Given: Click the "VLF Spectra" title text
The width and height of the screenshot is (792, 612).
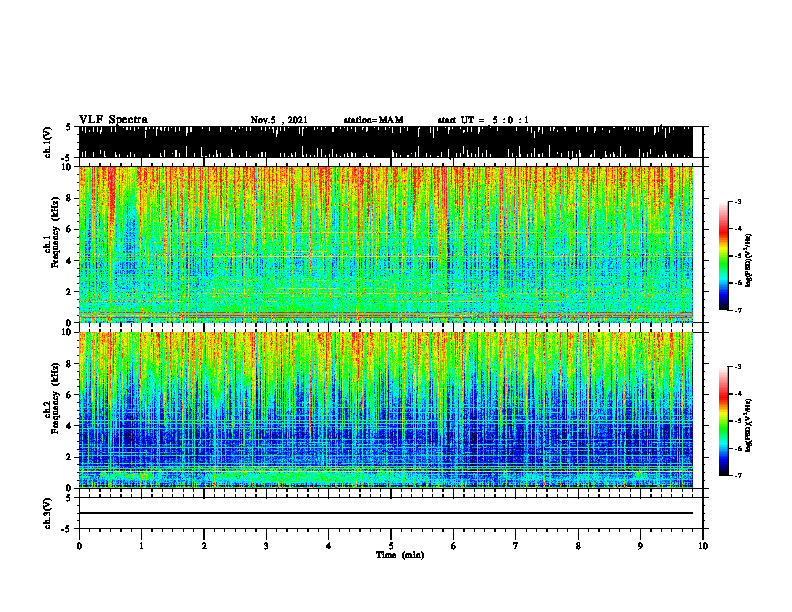Looking at the screenshot, I should point(113,120).
